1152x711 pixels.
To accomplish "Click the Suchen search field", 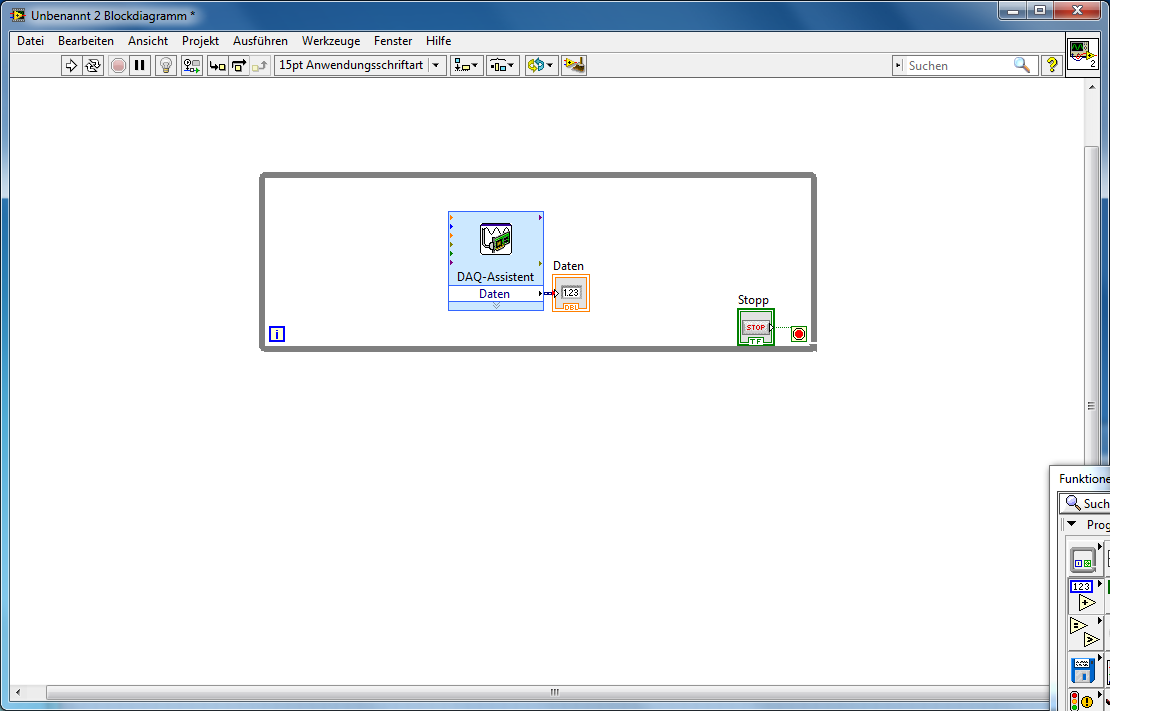I will (x=957, y=65).
